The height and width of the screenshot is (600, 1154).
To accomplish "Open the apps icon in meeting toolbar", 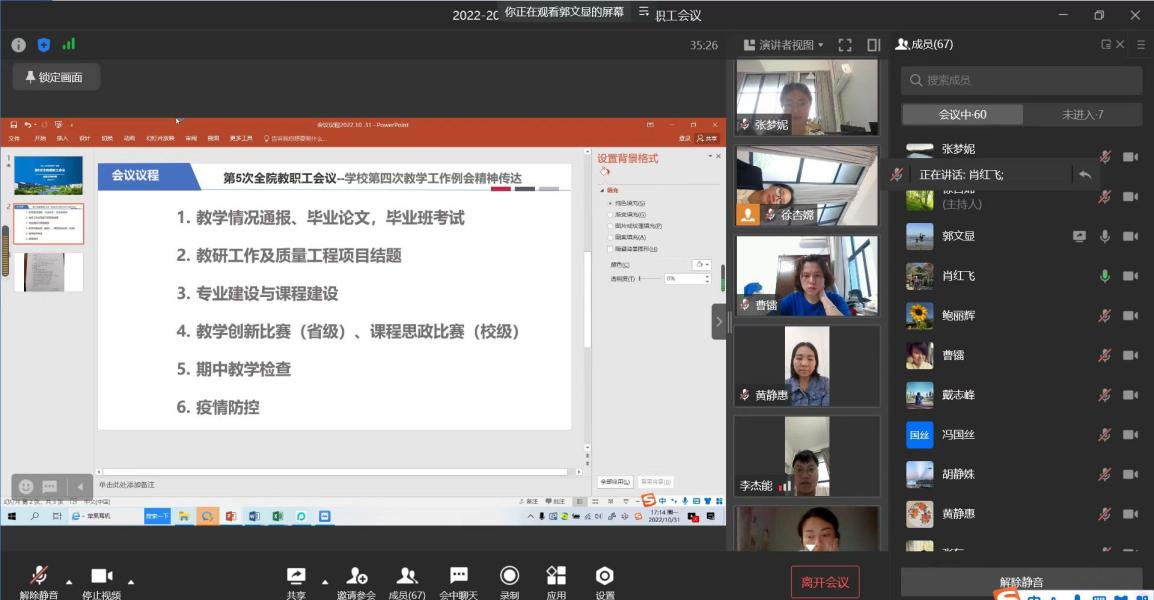I will click(x=556, y=576).
